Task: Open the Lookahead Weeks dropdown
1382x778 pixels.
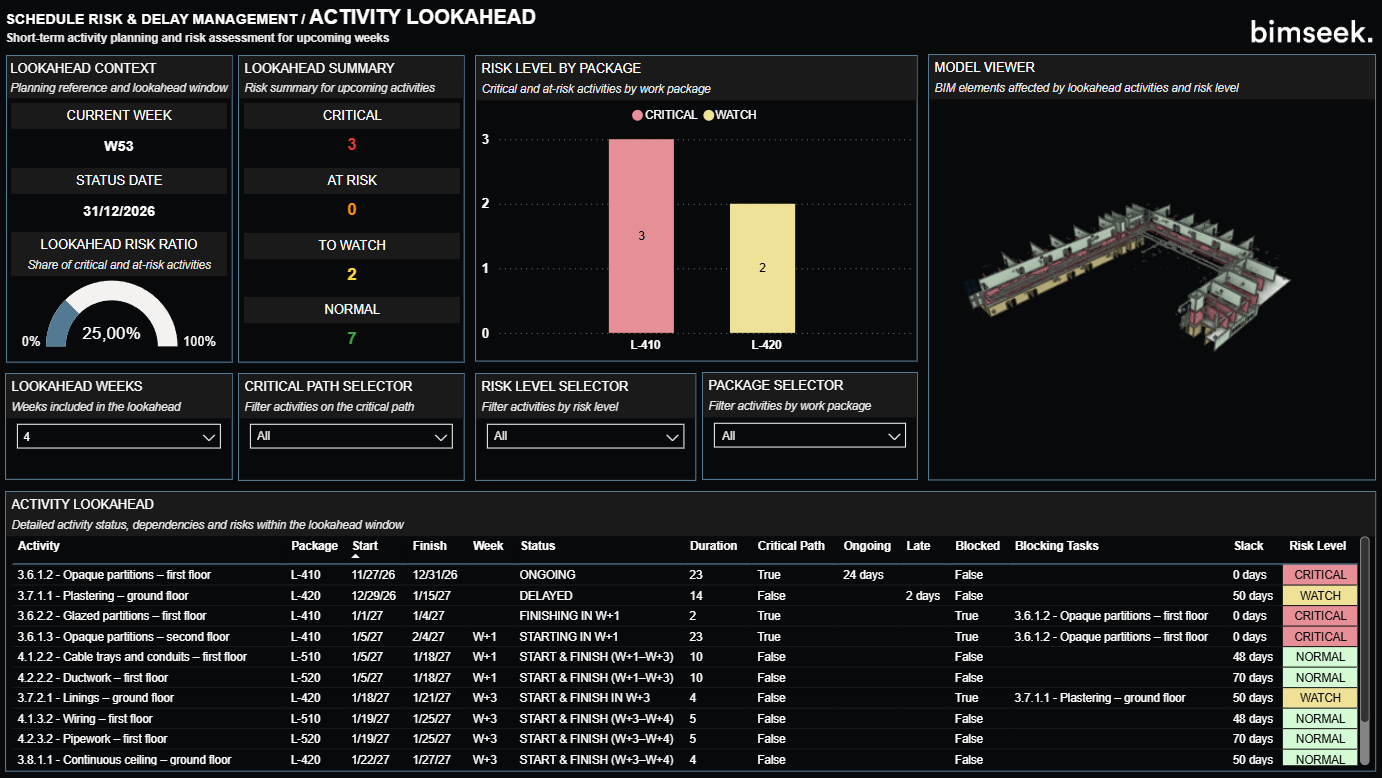Action: 119,437
